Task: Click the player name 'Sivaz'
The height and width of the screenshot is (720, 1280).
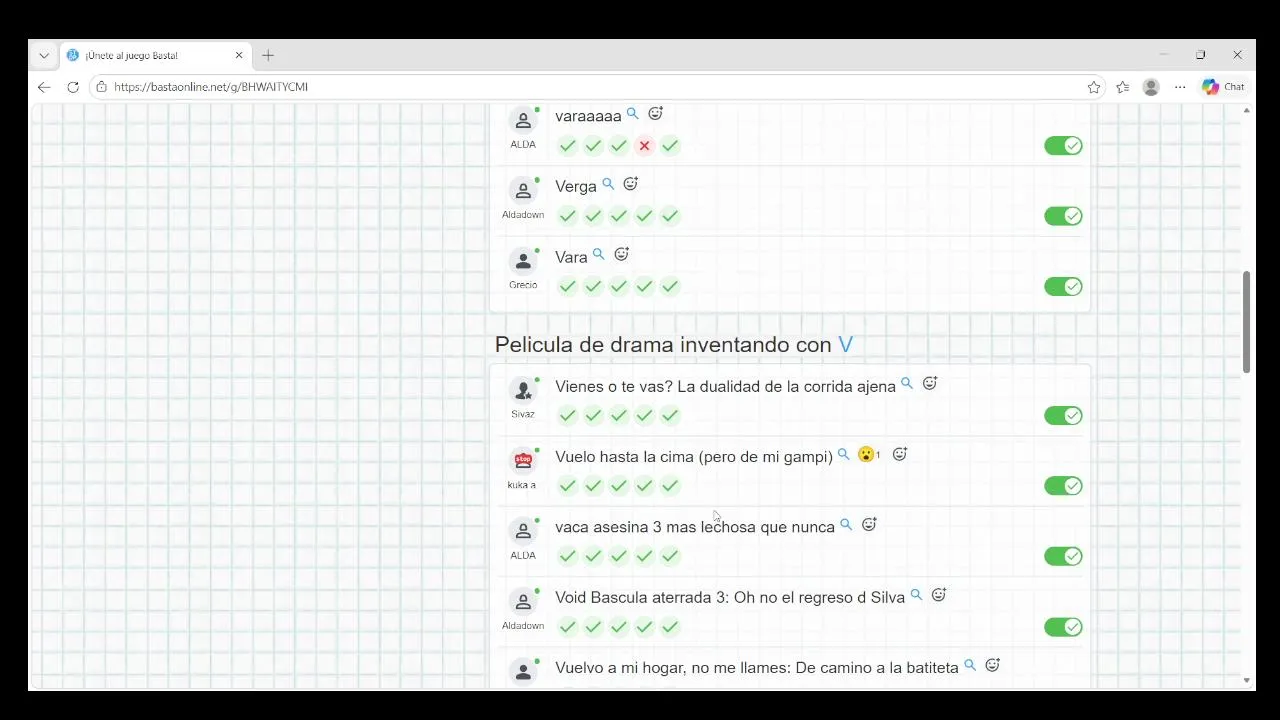Action: coord(523,414)
